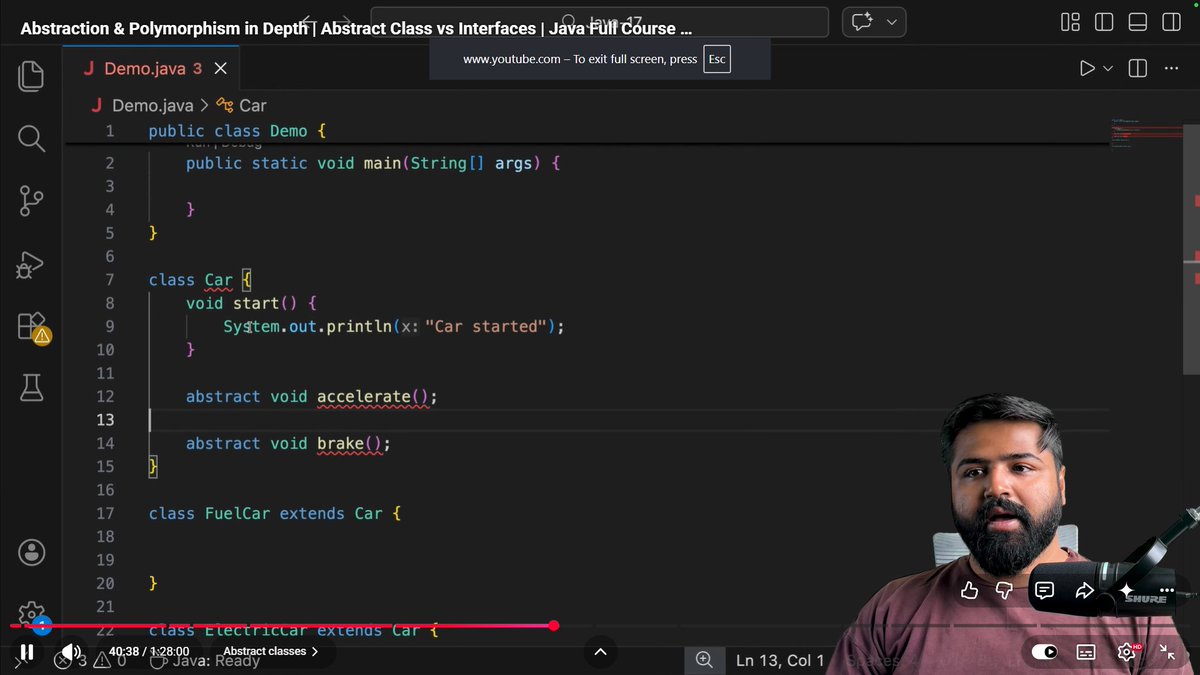This screenshot has height=675, width=1200.
Task: Expand the Copilot chat dropdown arrow
Action: (x=892, y=22)
